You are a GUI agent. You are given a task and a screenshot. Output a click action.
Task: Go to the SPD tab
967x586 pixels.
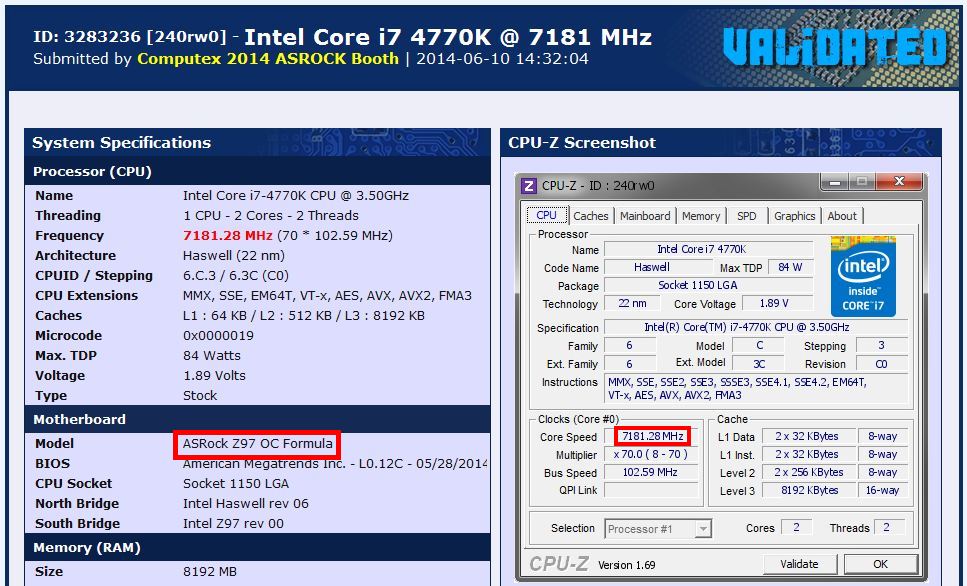coord(746,216)
